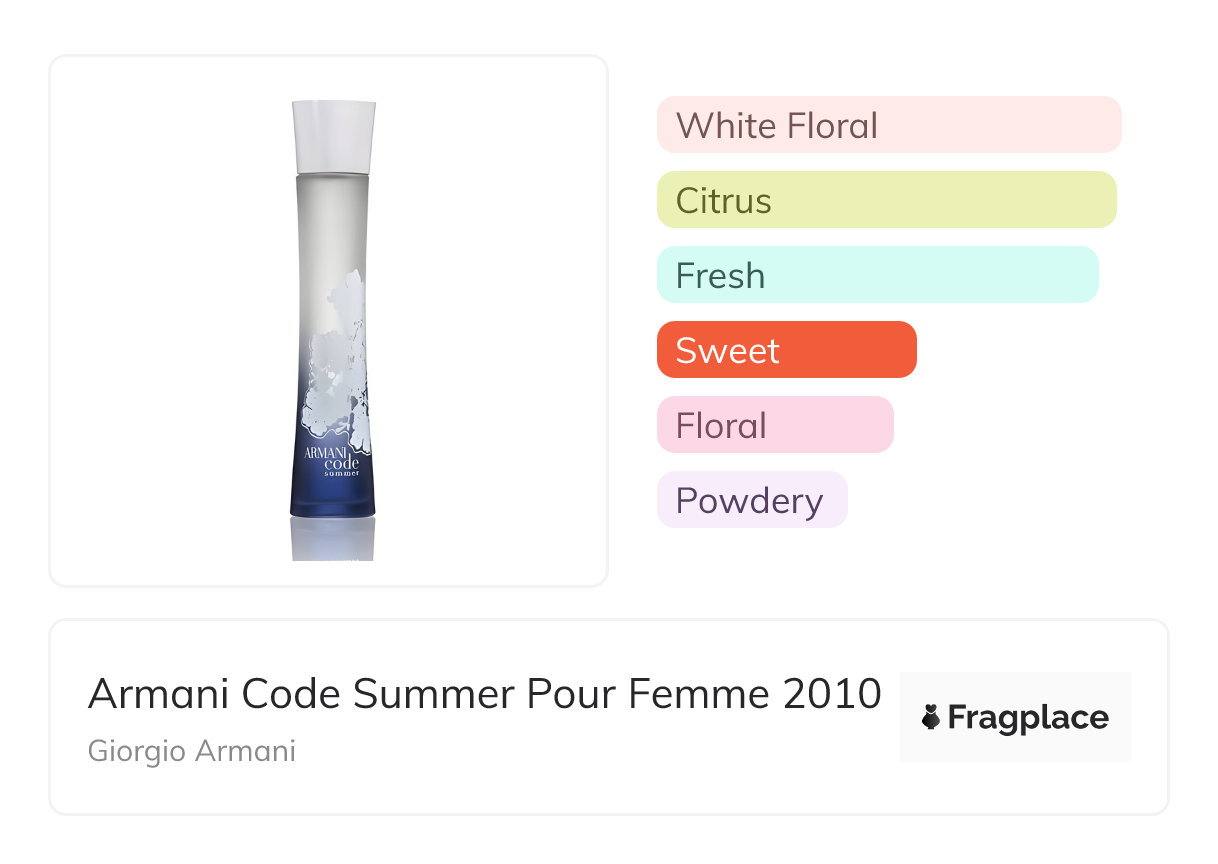Click the dark blue base of bottle
The image size is (1218, 864).
click(x=333, y=497)
